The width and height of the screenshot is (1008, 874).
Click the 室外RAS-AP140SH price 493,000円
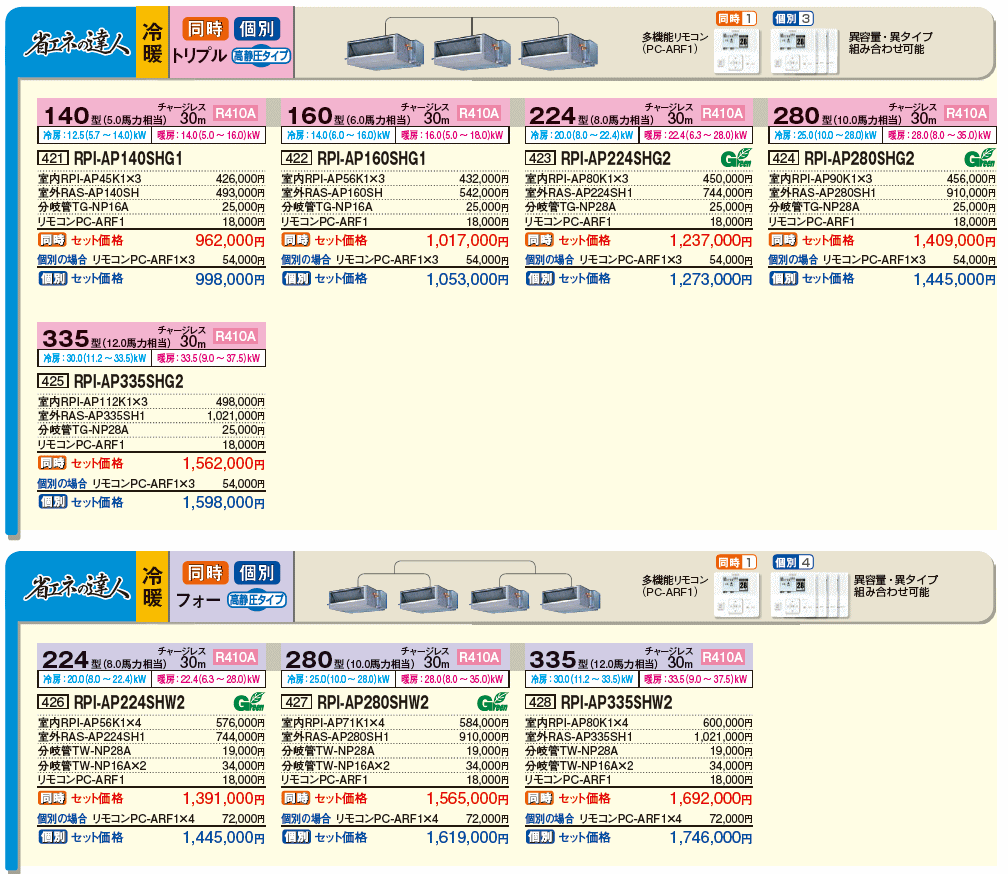coord(240,193)
